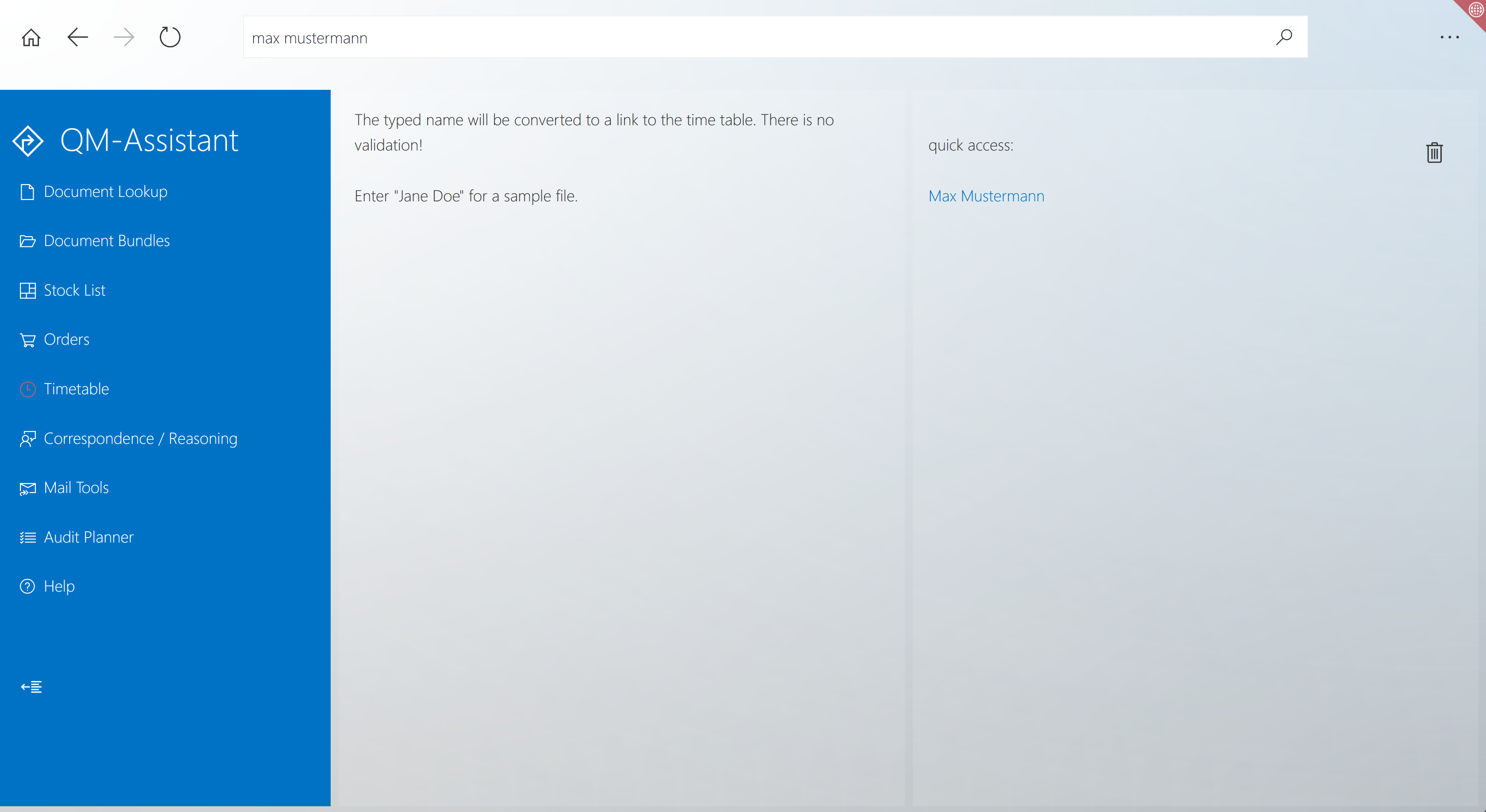Open Audit Planner section

click(89, 537)
